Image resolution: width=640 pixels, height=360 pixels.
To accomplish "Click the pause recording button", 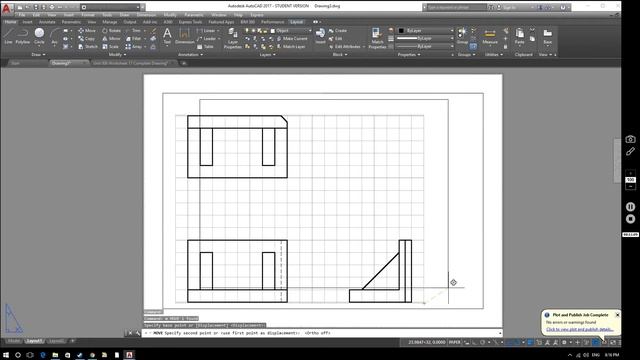I will (x=630, y=207).
